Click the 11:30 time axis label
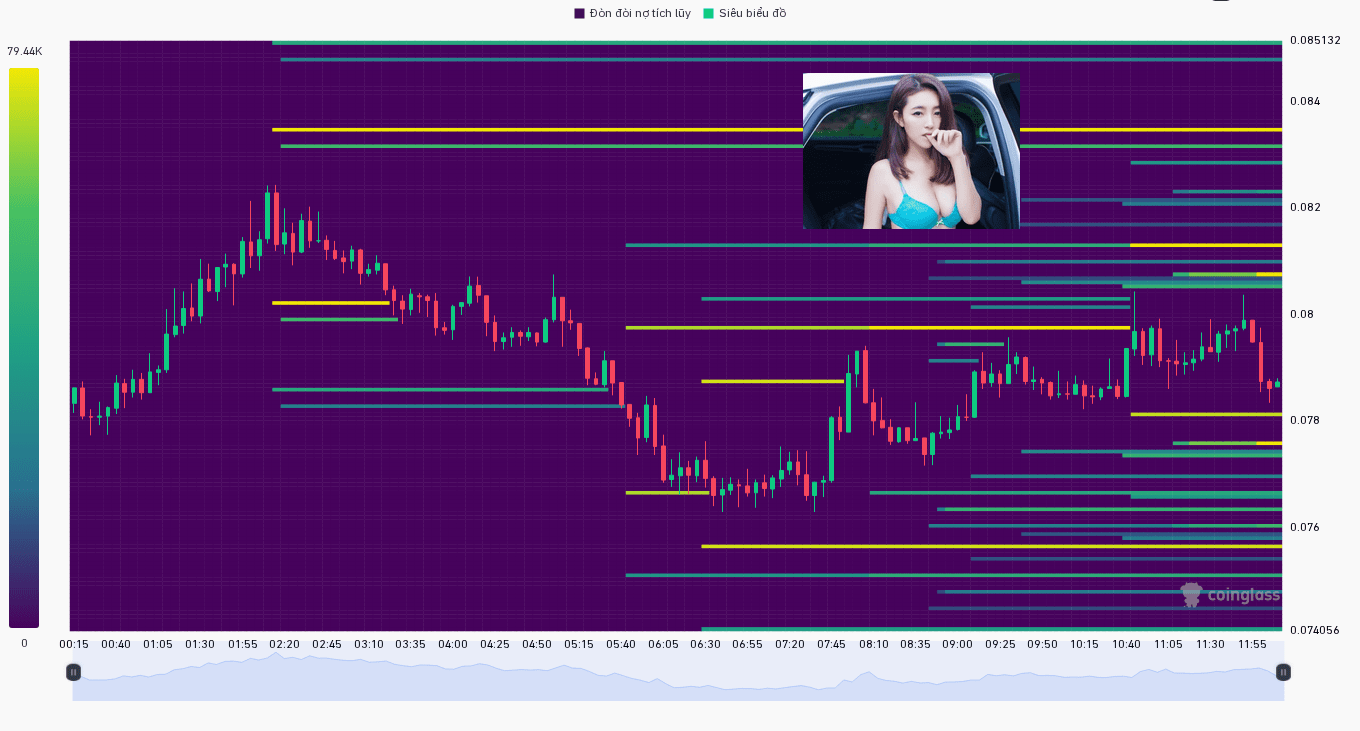Viewport: 1360px width, 731px height. coord(1210,644)
